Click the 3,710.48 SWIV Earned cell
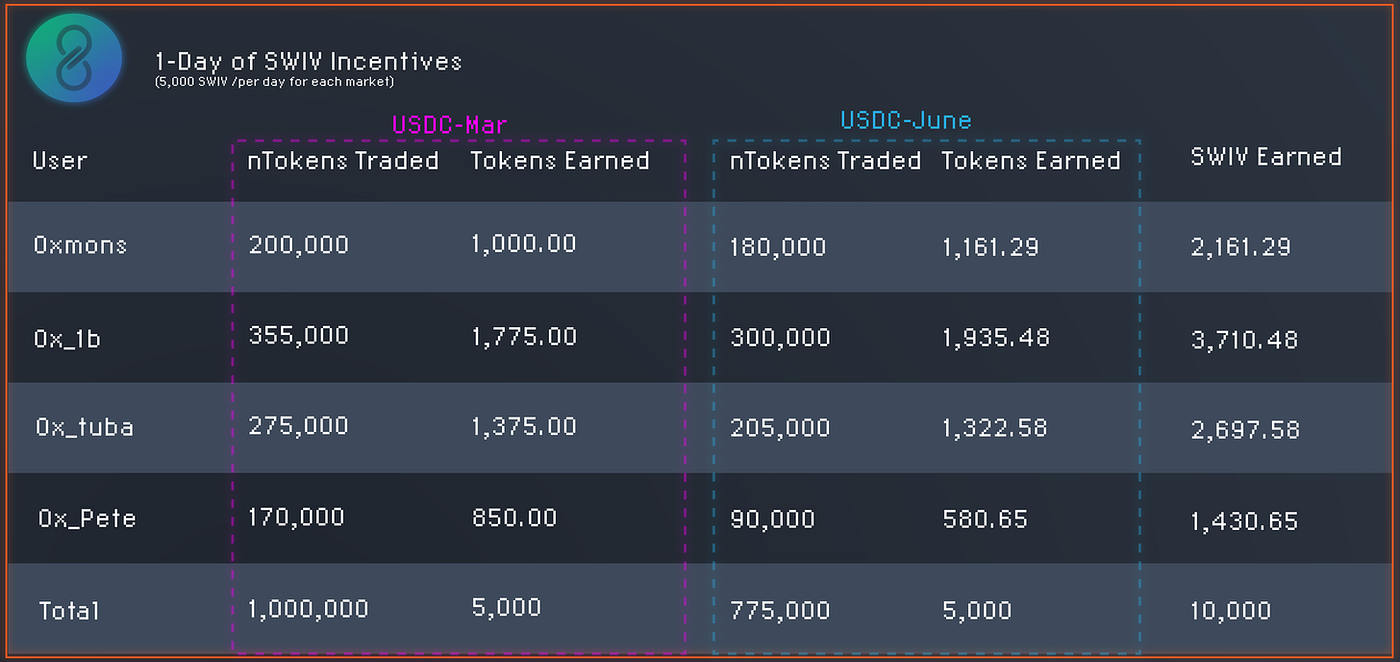1400x662 pixels. (x=1244, y=340)
